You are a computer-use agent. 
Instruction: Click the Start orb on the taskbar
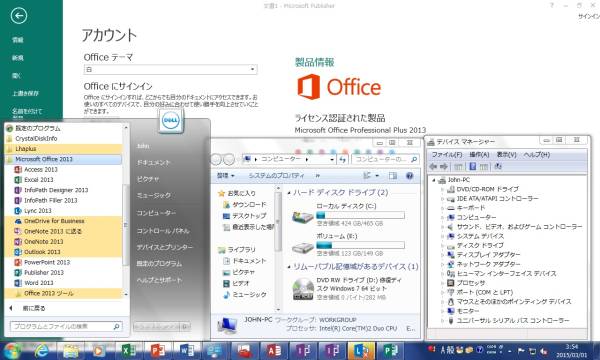click(12, 351)
